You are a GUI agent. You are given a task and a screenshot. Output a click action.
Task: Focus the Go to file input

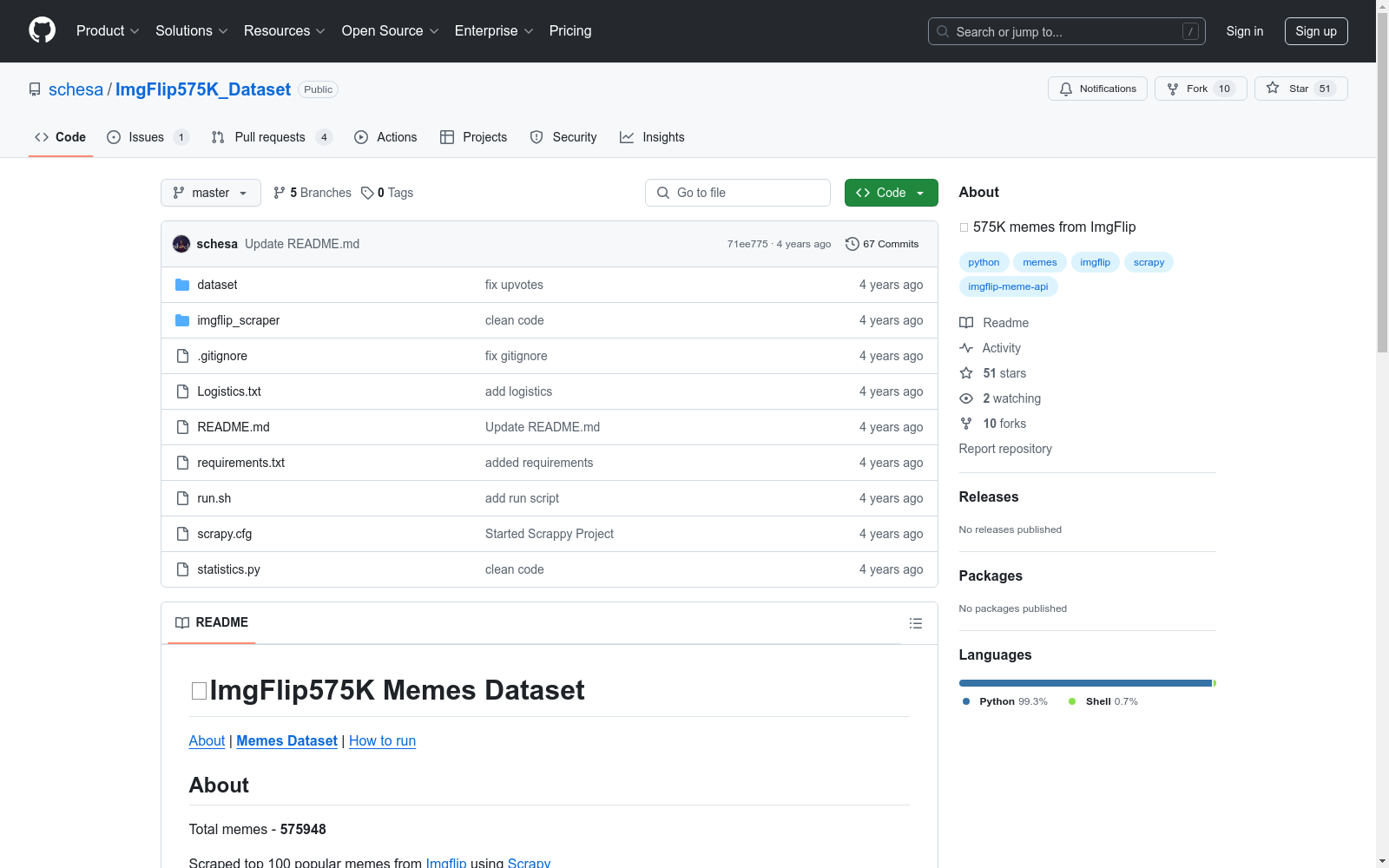click(738, 193)
